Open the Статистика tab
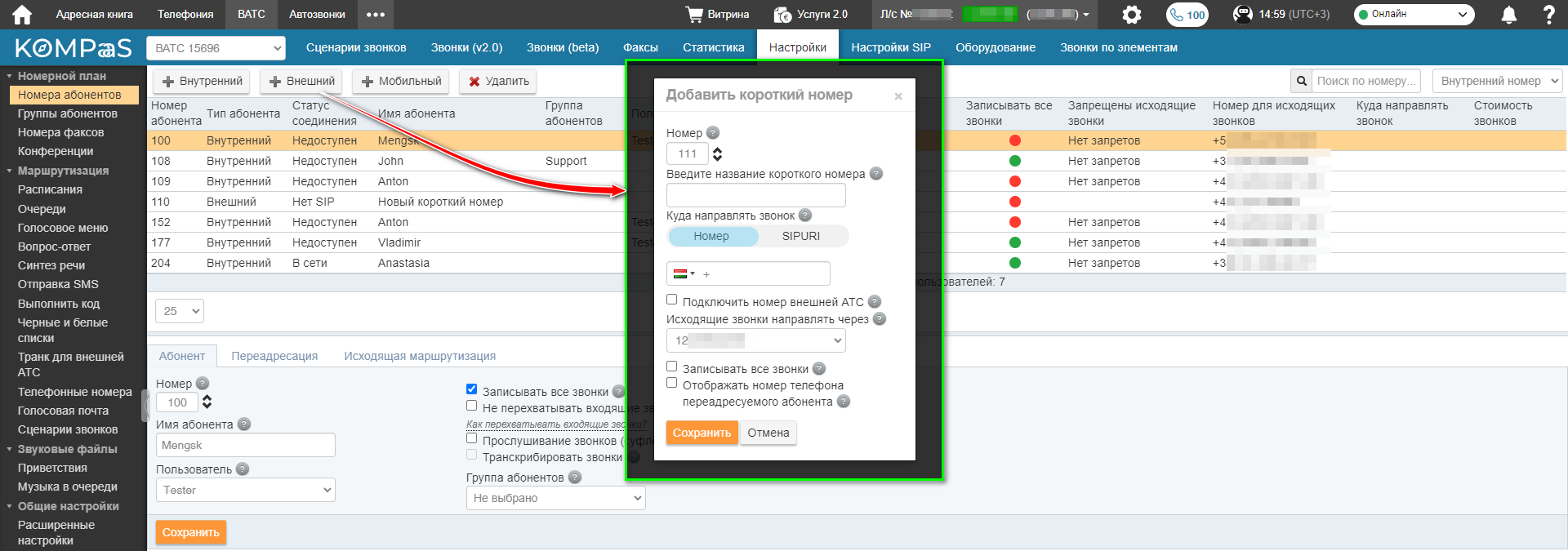The height and width of the screenshot is (551, 1568). pos(714,48)
